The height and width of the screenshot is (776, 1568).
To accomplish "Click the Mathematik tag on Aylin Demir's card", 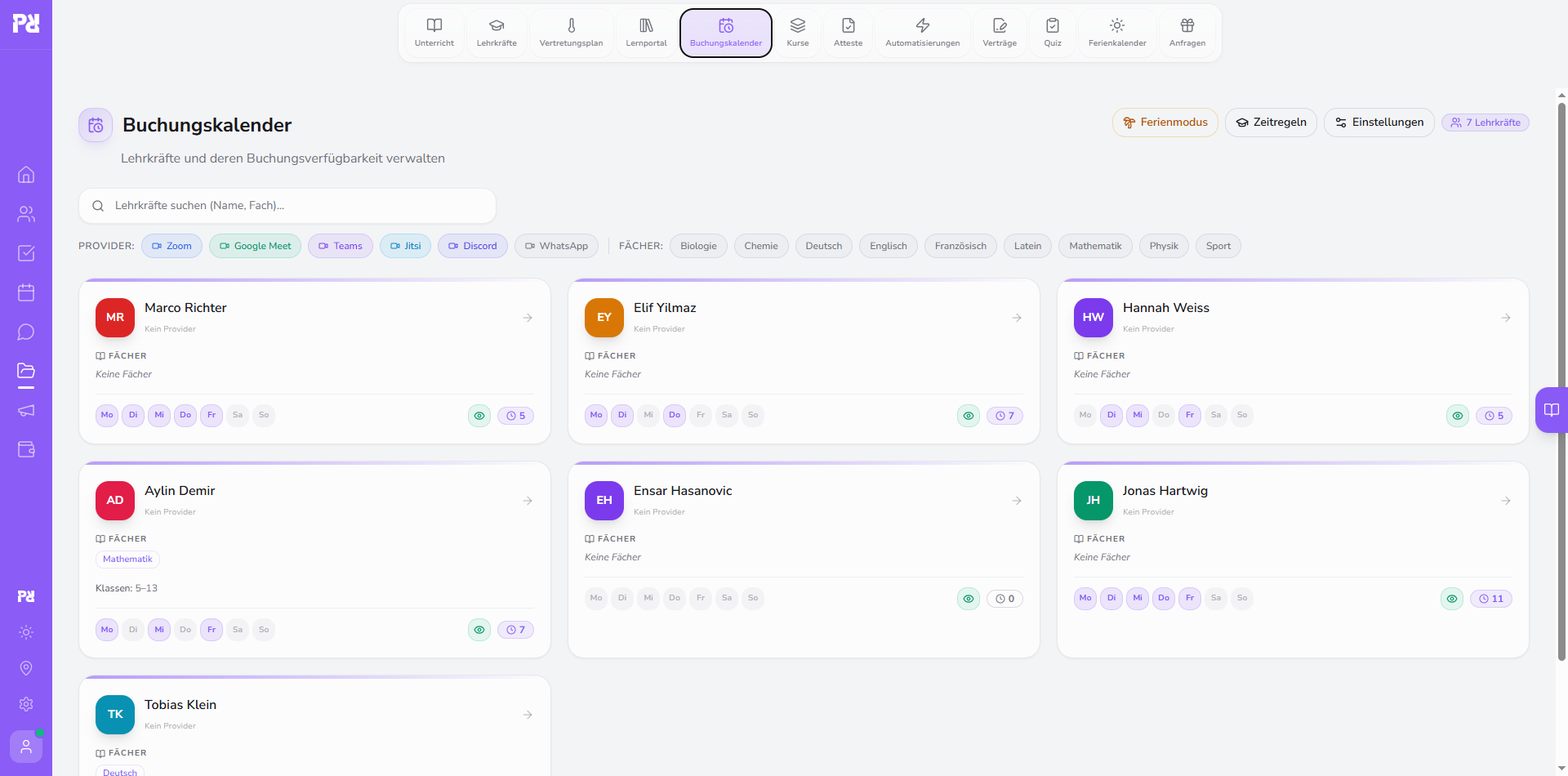I will pos(127,560).
